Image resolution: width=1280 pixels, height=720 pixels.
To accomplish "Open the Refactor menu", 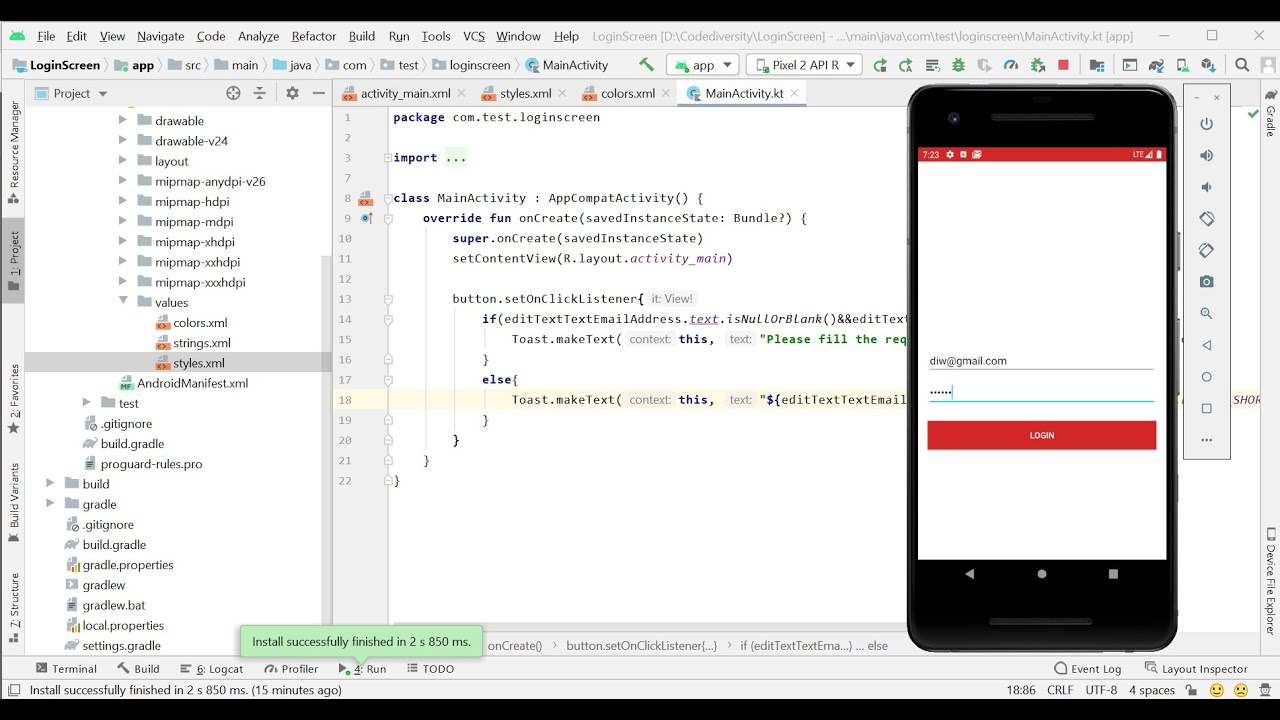I will point(314,36).
